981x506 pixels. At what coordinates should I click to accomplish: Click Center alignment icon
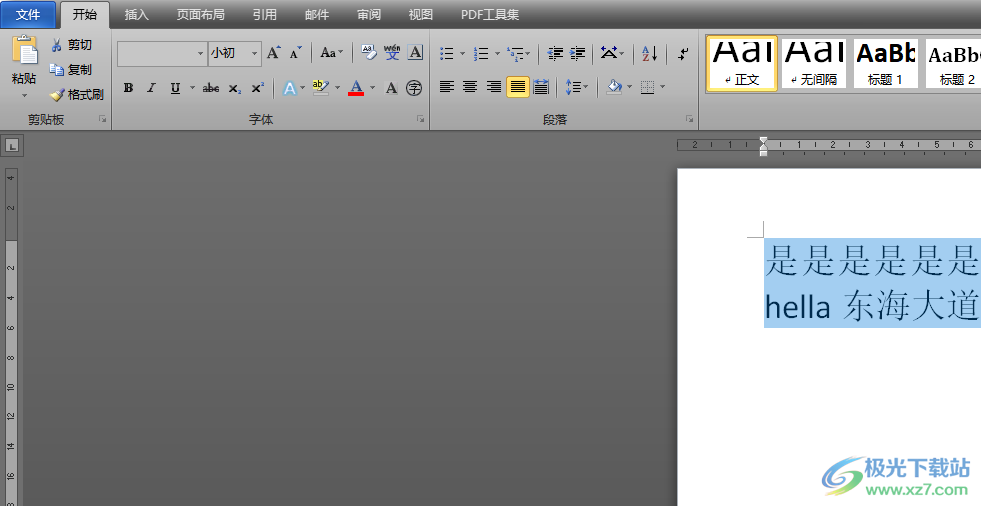[x=470, y=87]
